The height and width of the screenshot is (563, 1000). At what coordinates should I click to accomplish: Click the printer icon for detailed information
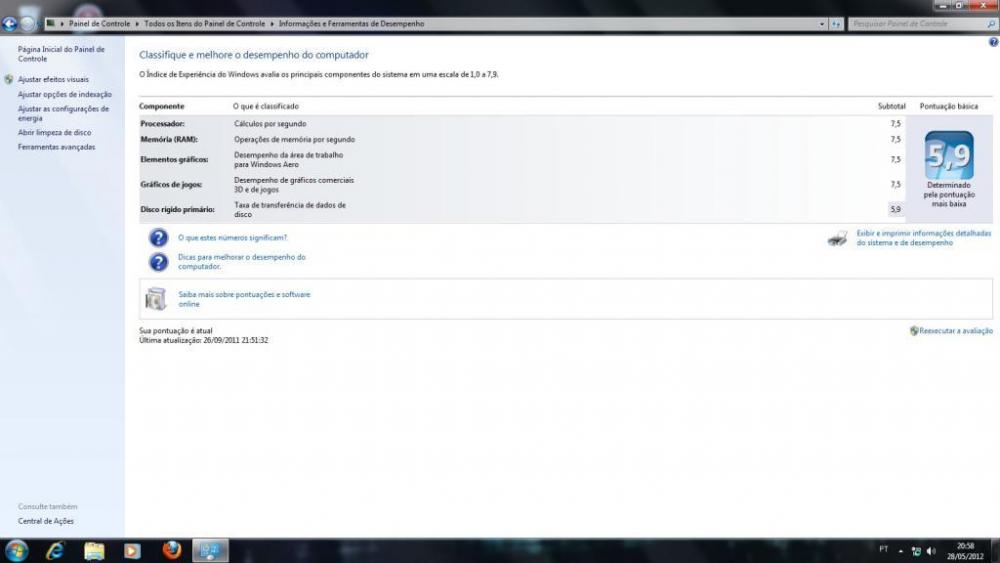click(838, 239)
